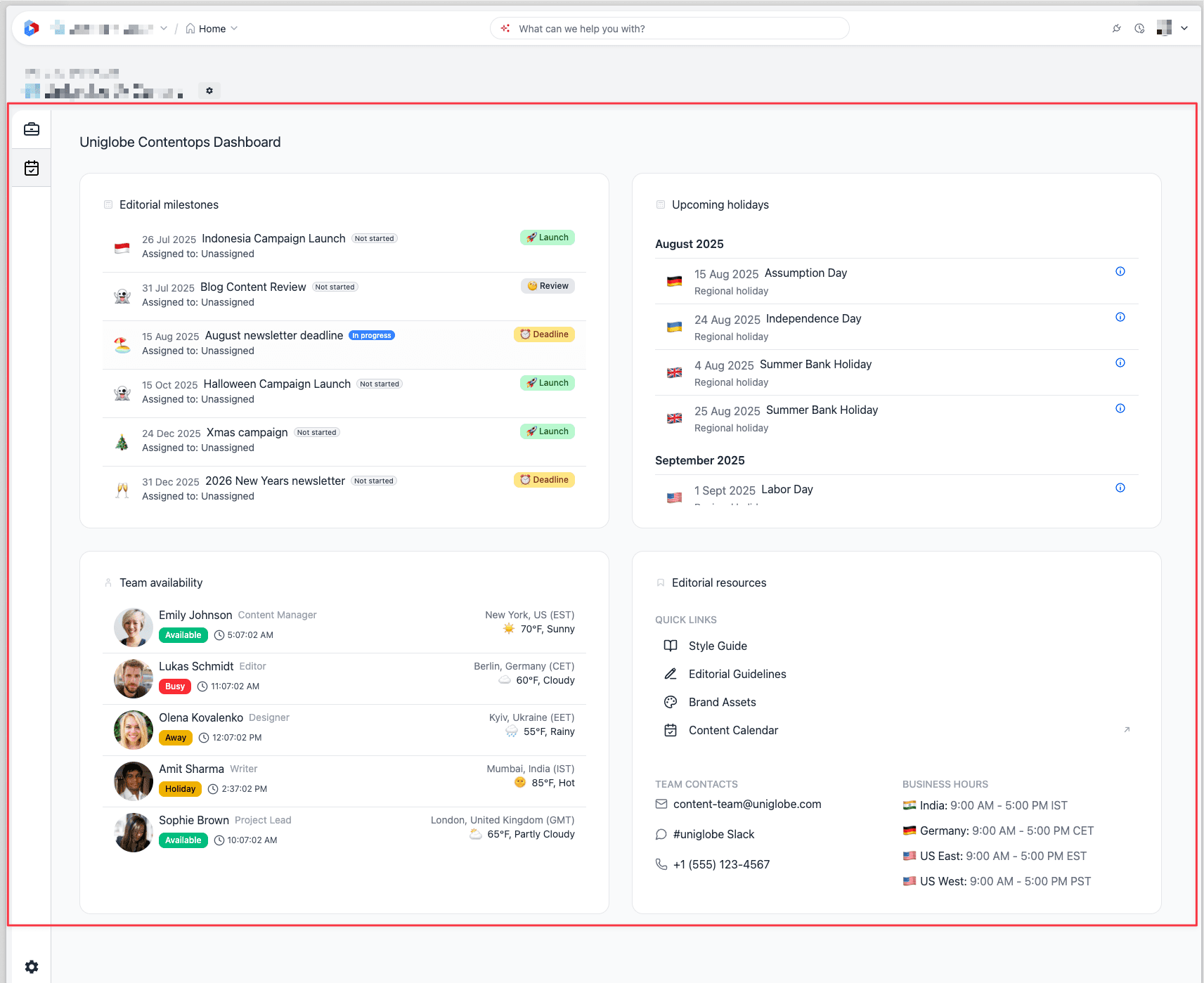1204x983 pixels.
Task: Show info for Labor Day holiday
Action: click(x=1120, y=488)
